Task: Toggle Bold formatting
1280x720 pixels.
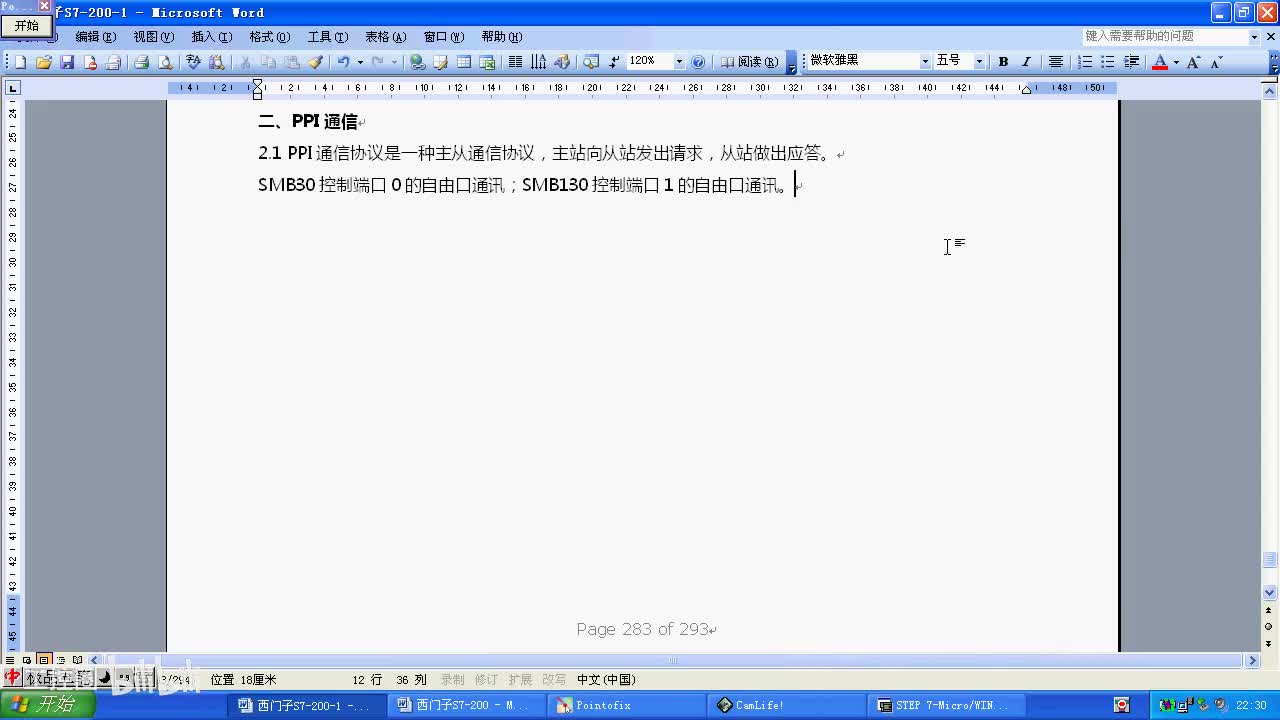Action: (1003, 62)
